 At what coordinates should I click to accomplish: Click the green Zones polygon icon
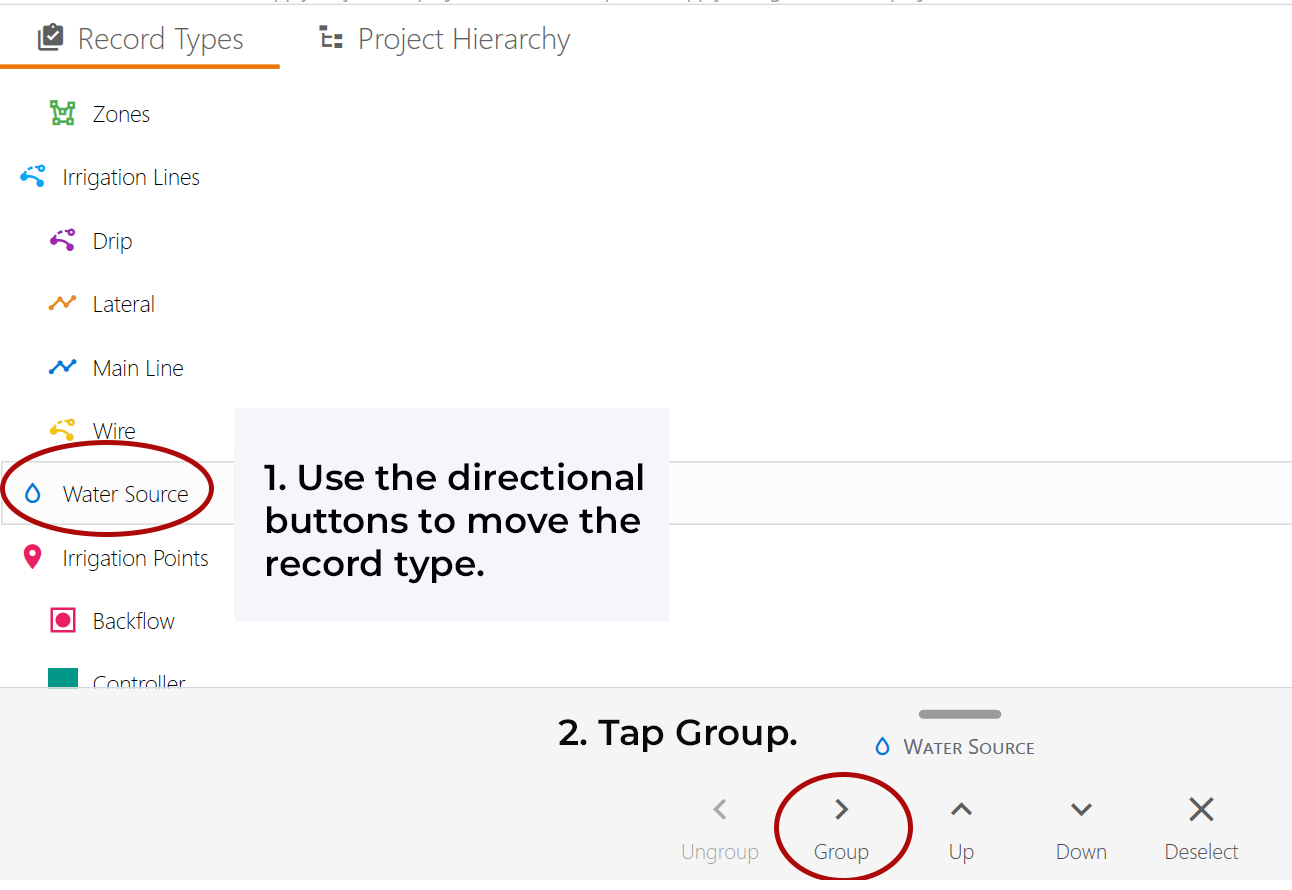point(63,114)
